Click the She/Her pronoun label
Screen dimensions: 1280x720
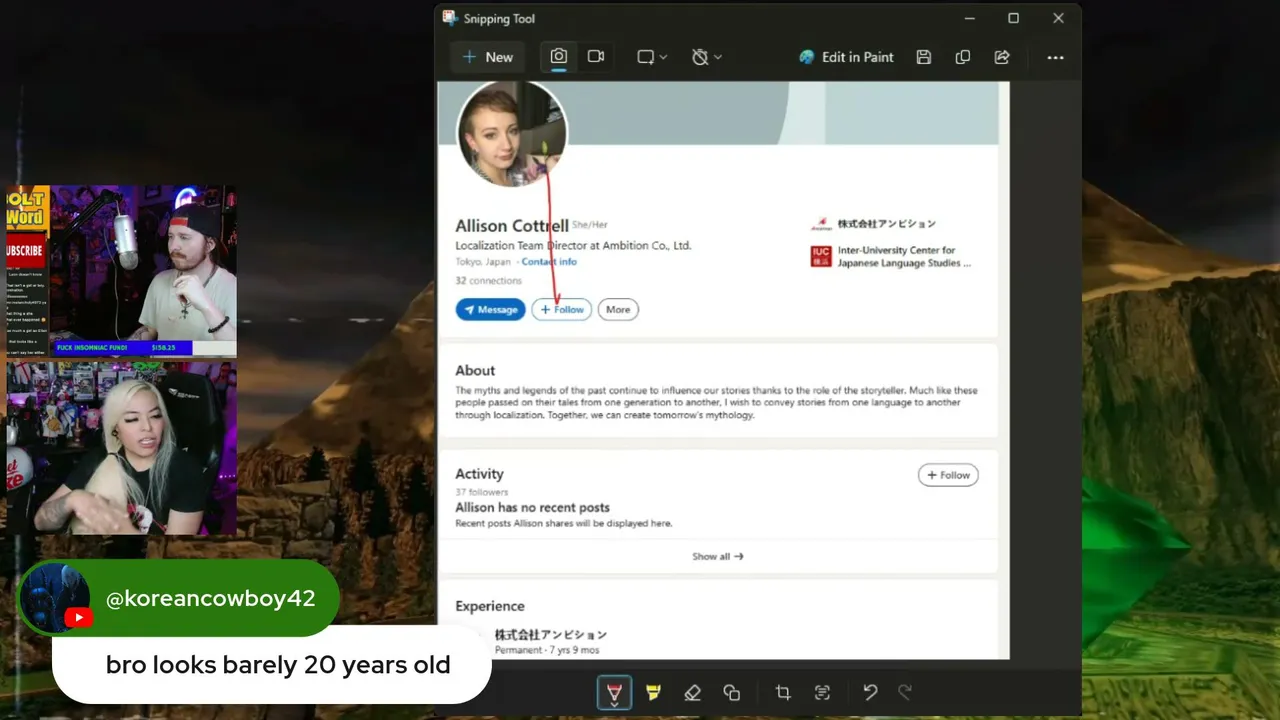pos(590,225)
